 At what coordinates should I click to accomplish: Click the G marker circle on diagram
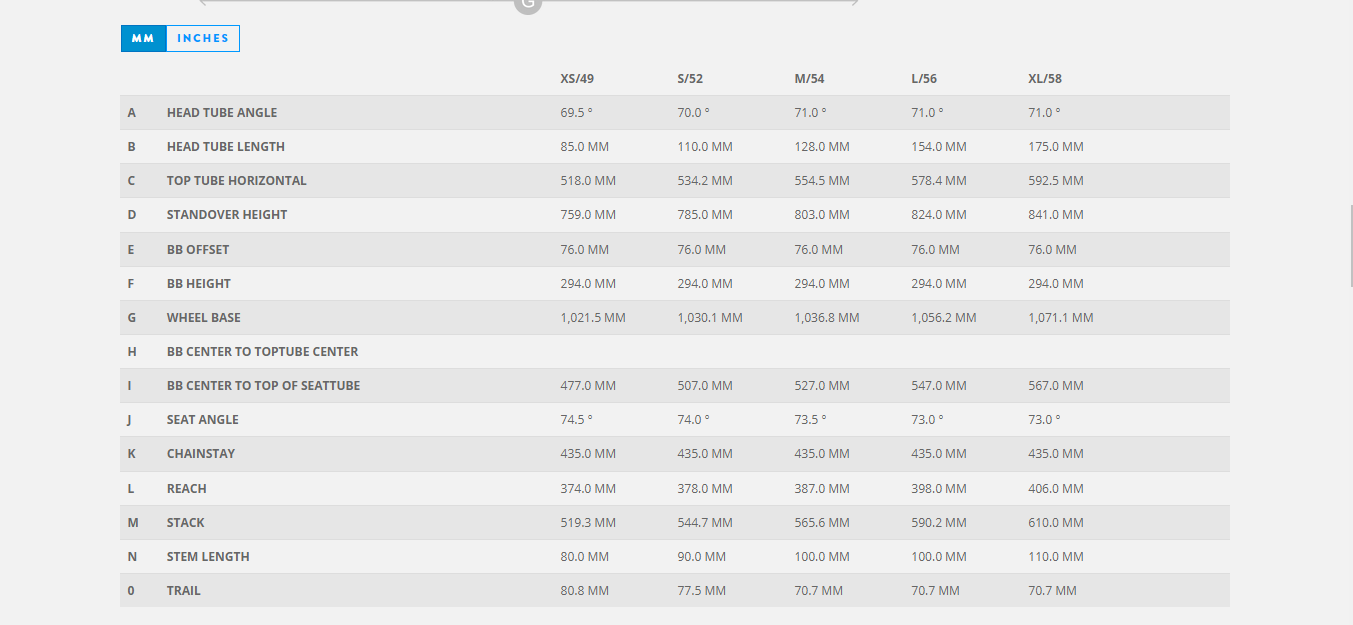527,4
